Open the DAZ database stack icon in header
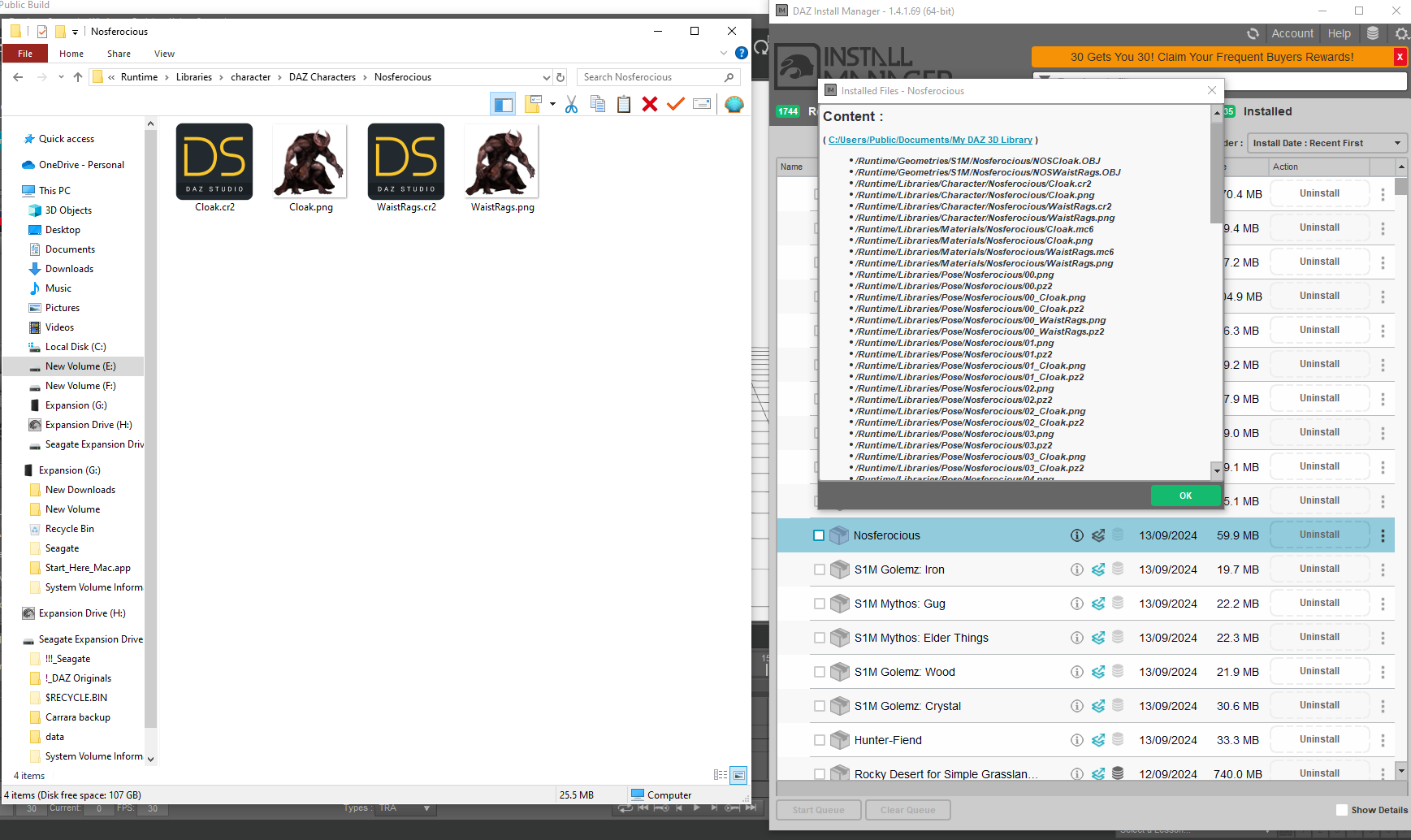 click(x=1373, y=33)
